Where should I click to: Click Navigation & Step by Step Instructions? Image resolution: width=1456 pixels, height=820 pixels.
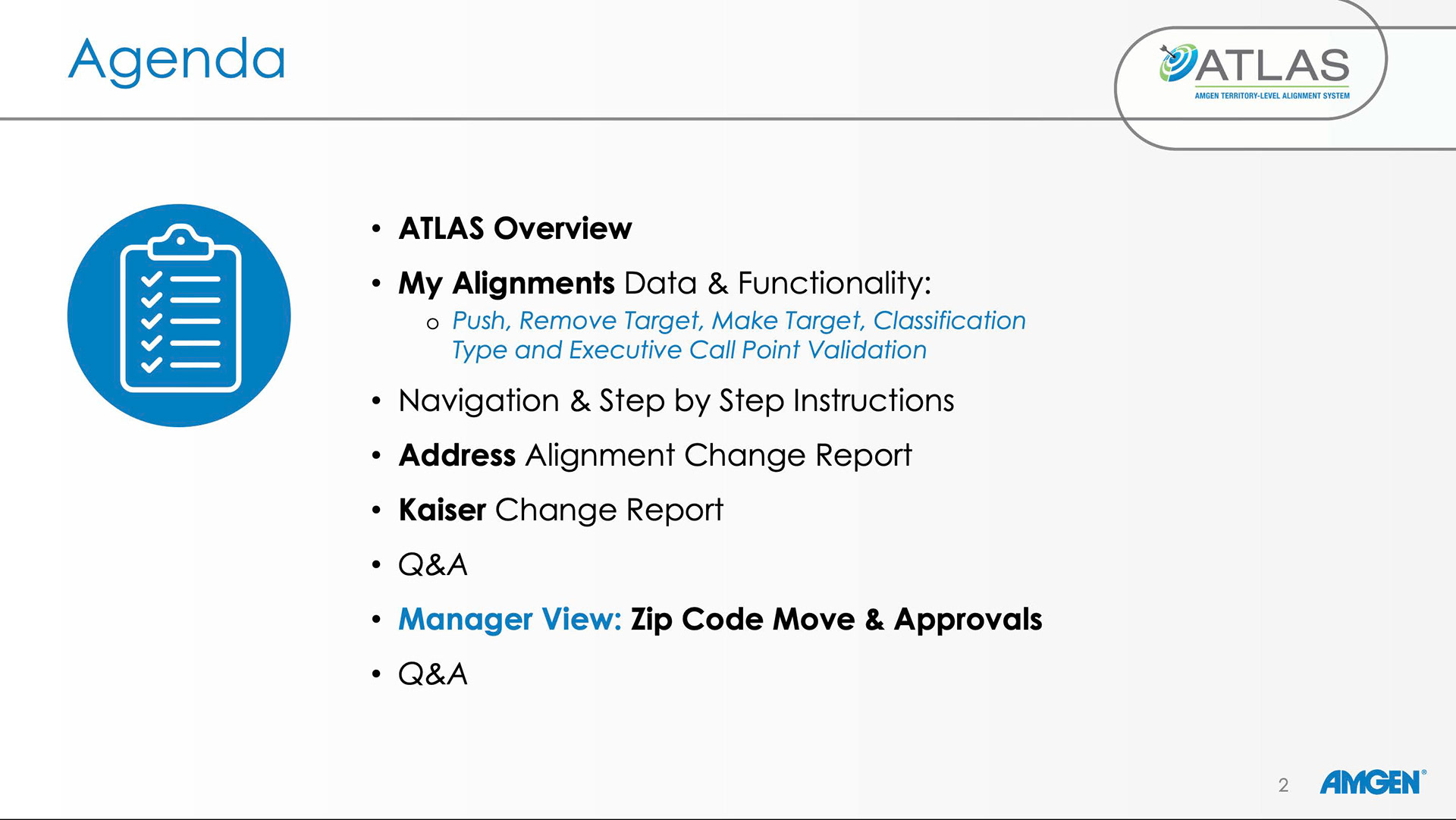click(x=676, y=401)
